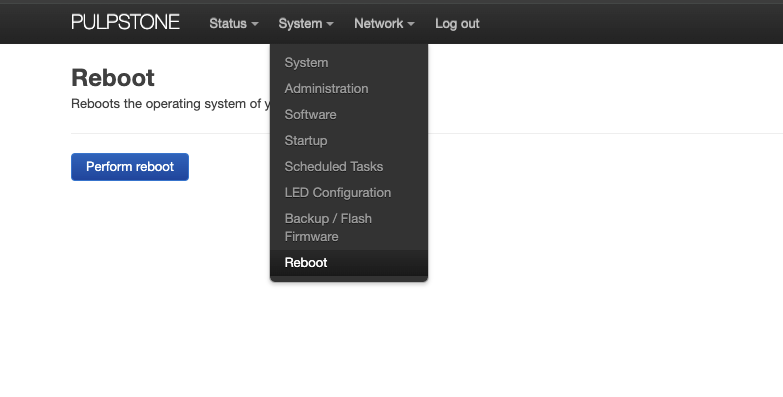Open the Status menu label
The width and height of the screenshot is (783, 397).
228,23
